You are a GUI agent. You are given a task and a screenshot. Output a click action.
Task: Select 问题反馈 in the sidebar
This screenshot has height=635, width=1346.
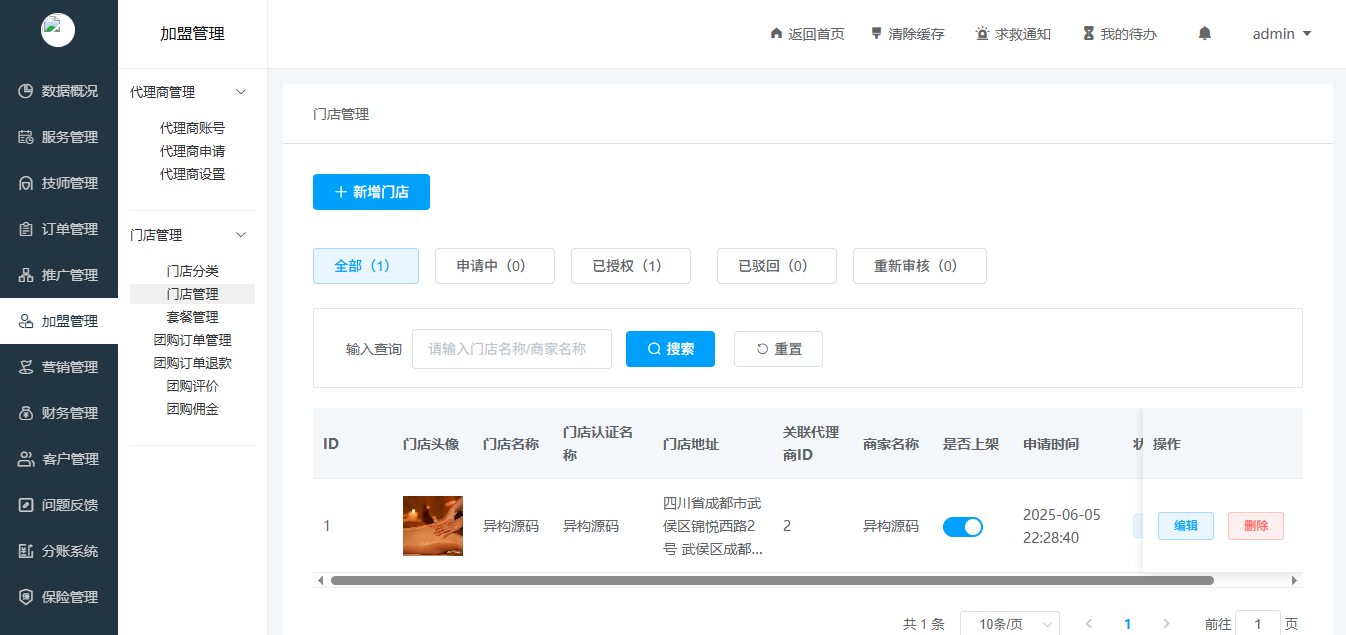[x=59, y=504]
